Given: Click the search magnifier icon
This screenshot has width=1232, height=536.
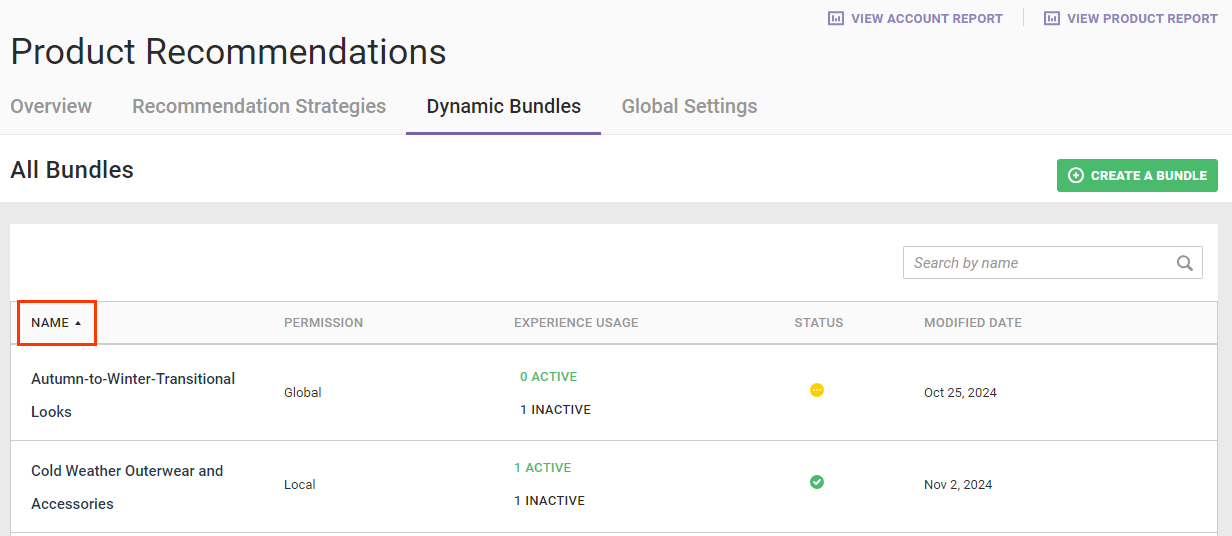Looking at the screenshot, I should 1185,263.
